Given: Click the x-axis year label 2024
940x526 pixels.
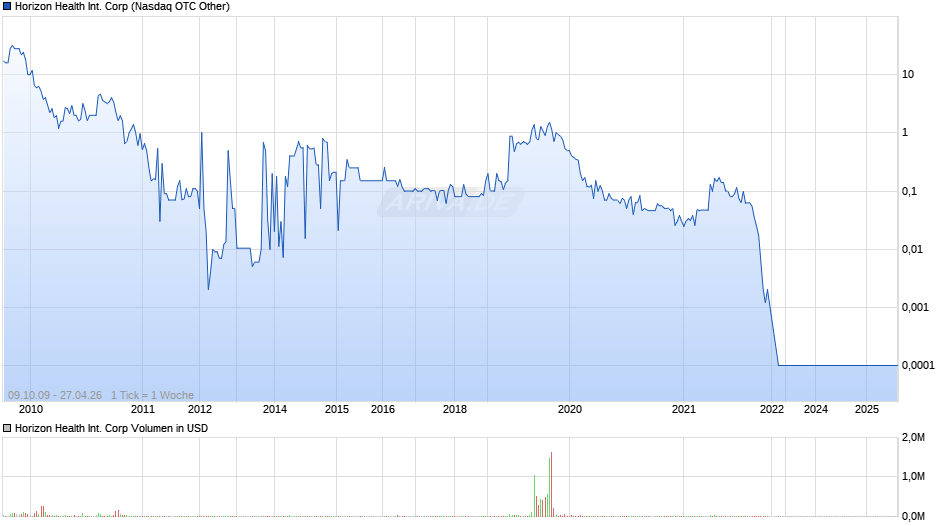Looking at the screenshot, I should click(815, 409).
